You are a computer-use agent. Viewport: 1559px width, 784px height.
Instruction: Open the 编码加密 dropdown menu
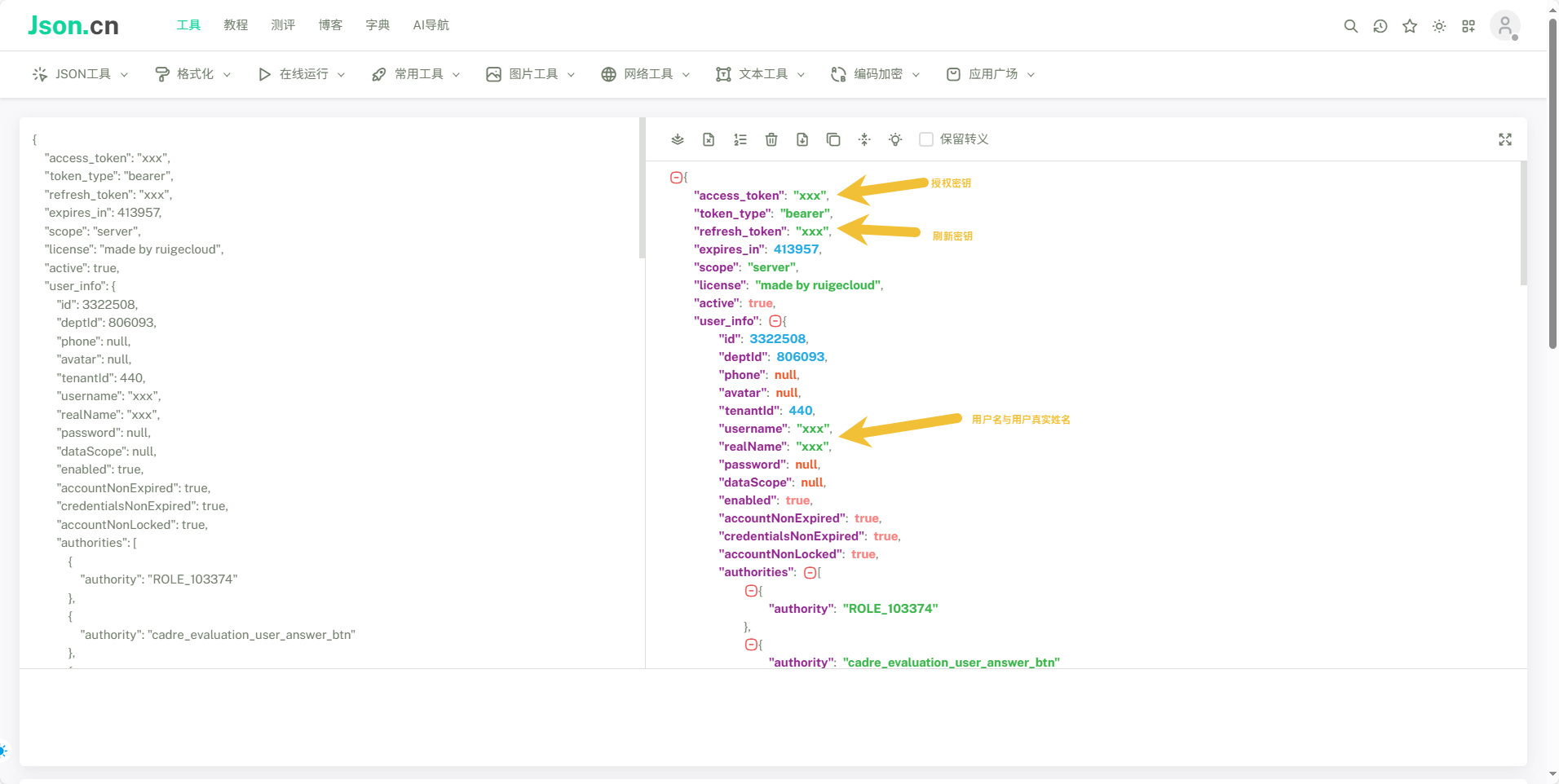pyautogui.click(x=877, y=74)
